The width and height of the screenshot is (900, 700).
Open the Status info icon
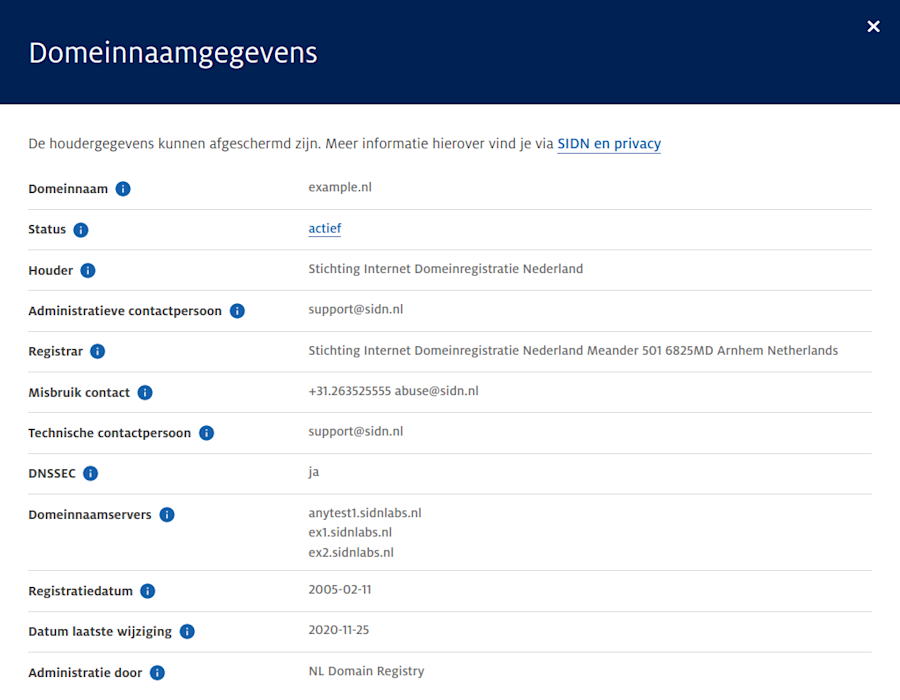[x=81, y=230]
